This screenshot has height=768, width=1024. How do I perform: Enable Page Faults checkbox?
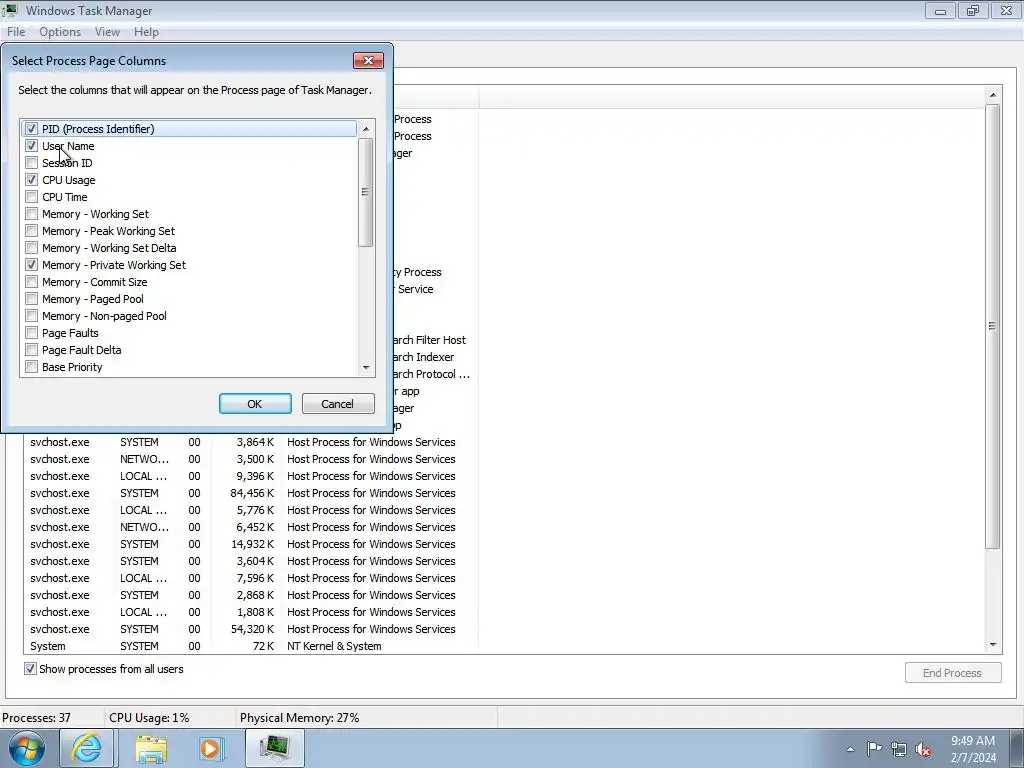click(31, 332)
